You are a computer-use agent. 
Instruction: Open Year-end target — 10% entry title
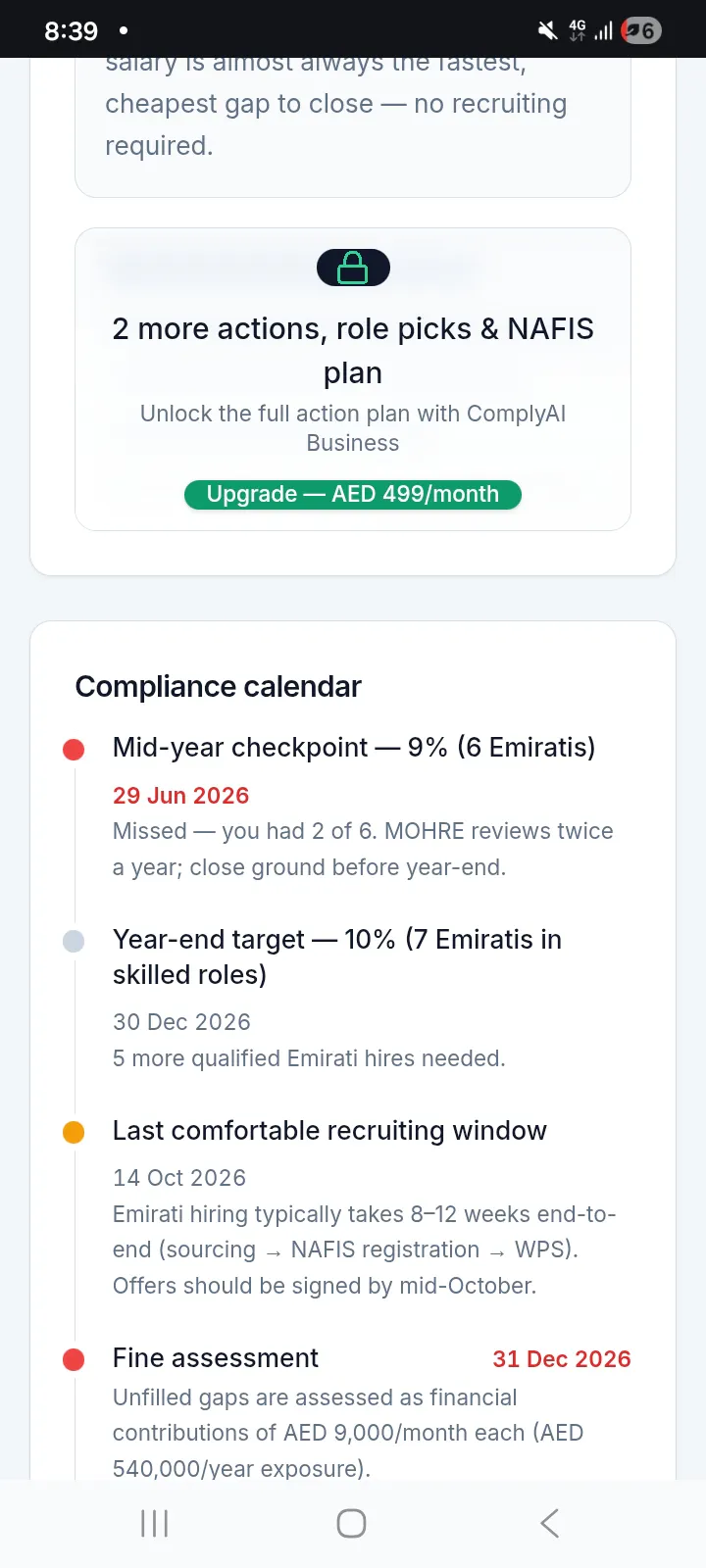(x=337, y=956)
